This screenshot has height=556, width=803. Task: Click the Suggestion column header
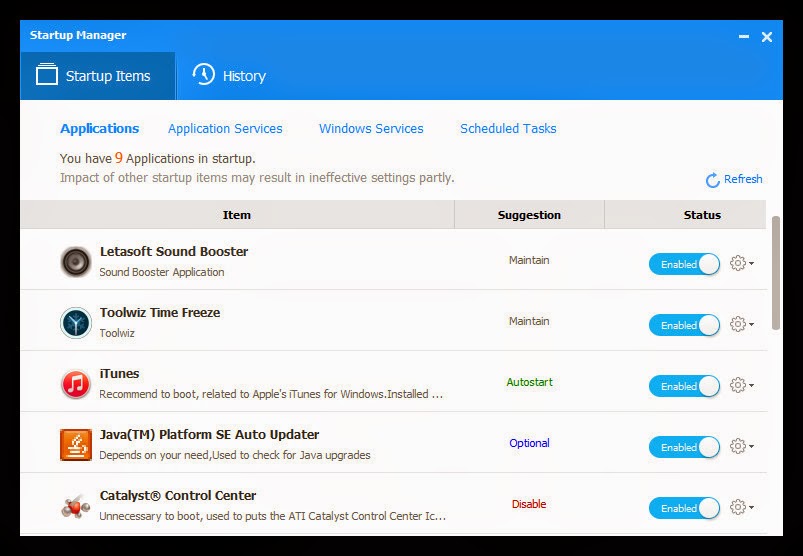tap(529, 215)
